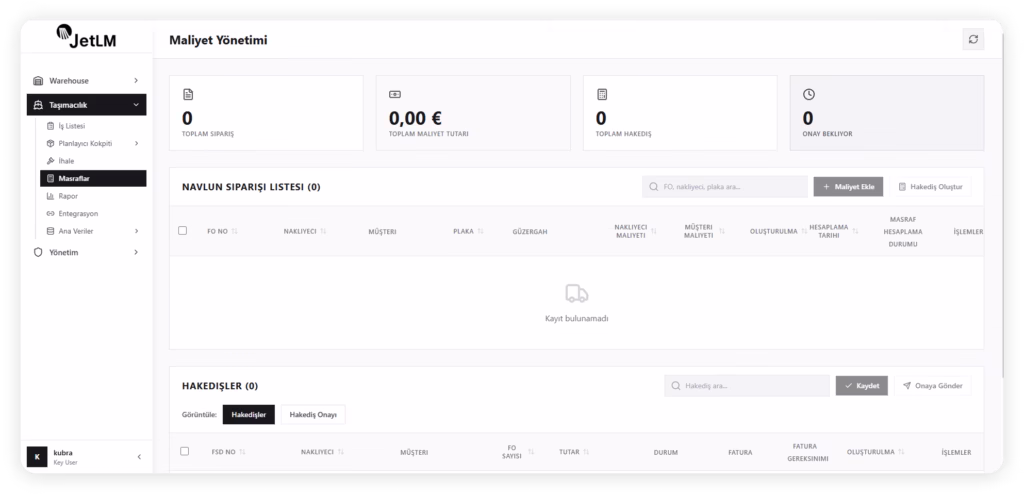Sort by FO NO column icon
The image size is (1024, 496).
235,231
